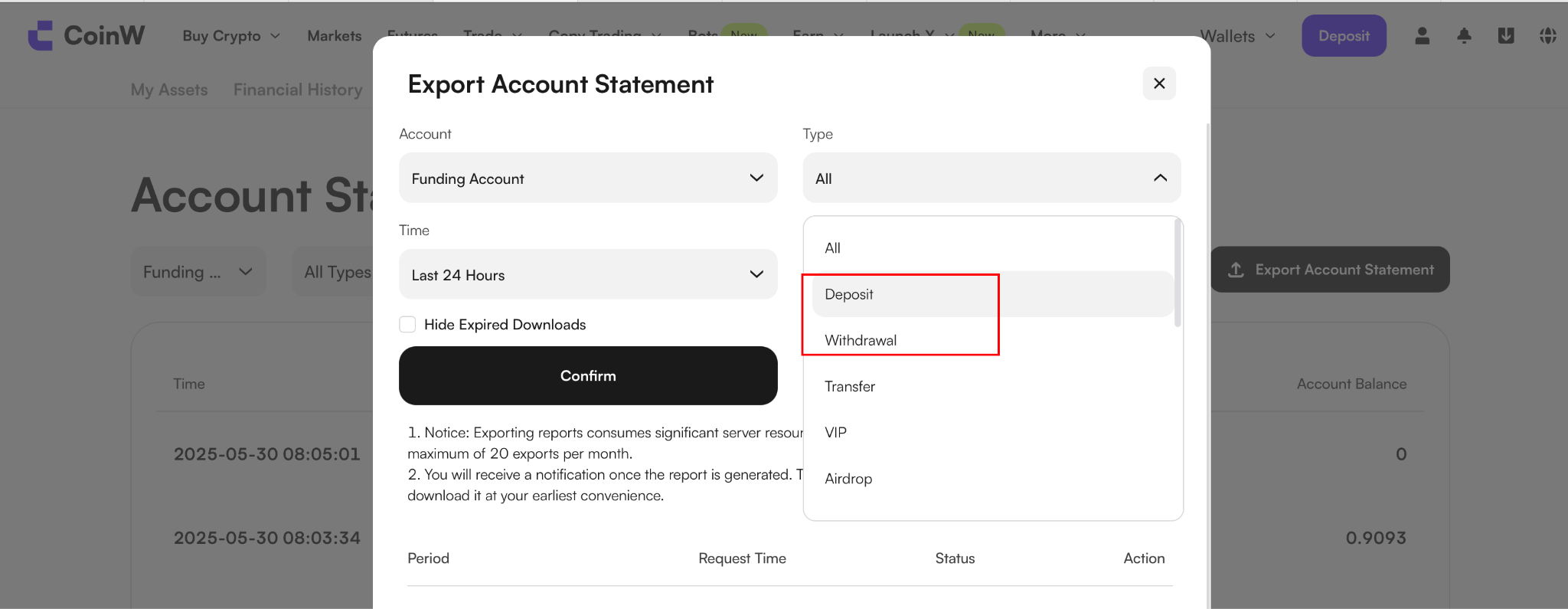1568x609 pixels.
Task: Click the 2025-05-30 08:05:01 row time
Action: click(x=266, y=454)
